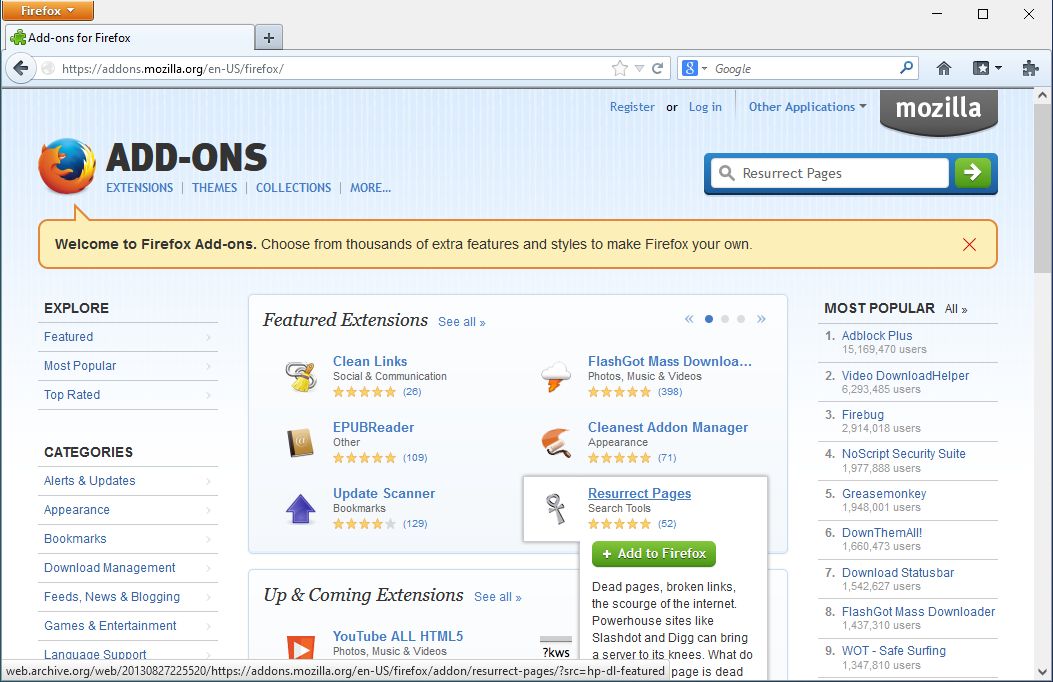The image size is (1053, 682).
Task: Select the third carousel page dot
Action: tap(741, 319)
